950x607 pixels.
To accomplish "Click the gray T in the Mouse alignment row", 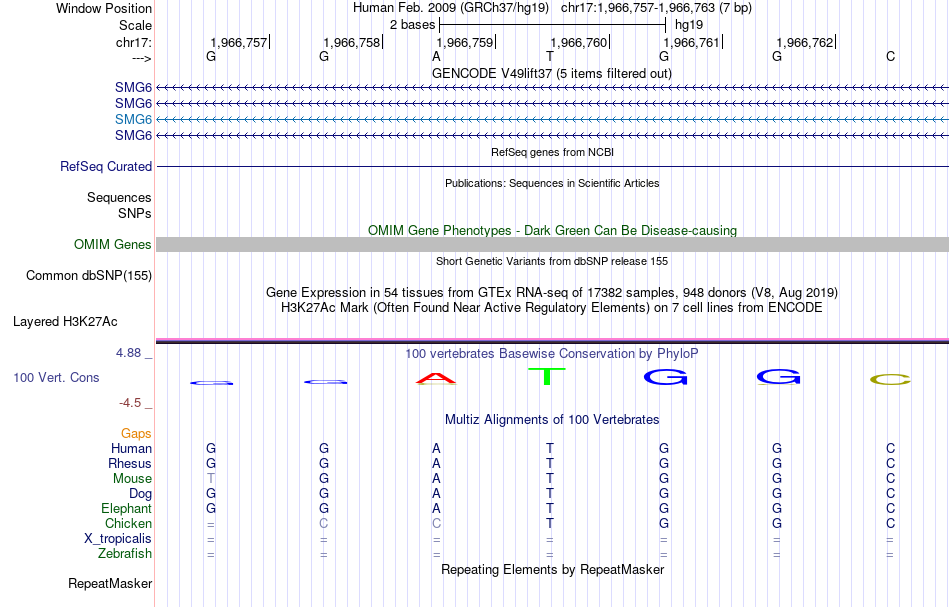I will click(x=211, y=479).
